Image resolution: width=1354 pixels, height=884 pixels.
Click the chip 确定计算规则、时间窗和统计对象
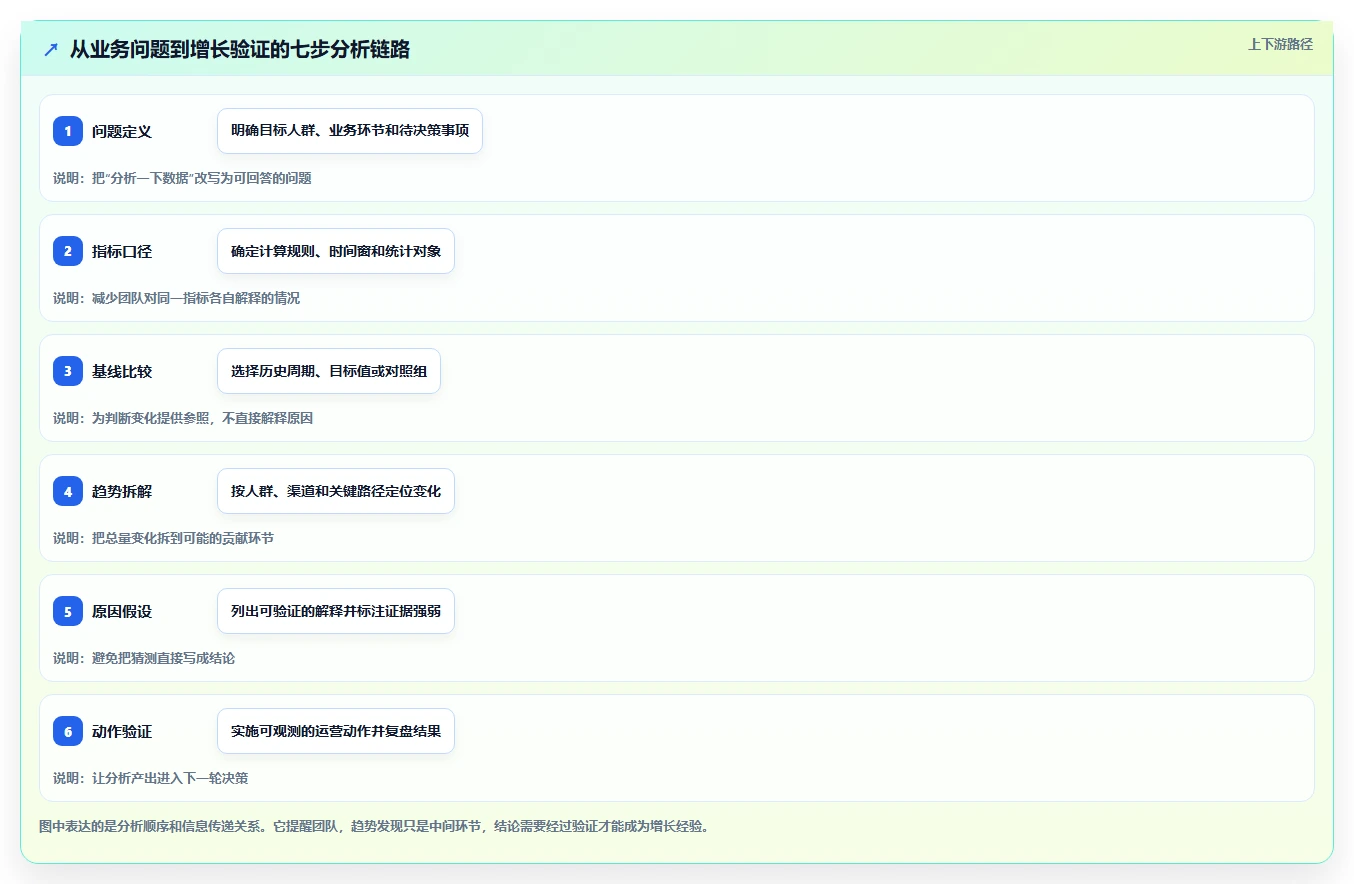click(336, 251)
